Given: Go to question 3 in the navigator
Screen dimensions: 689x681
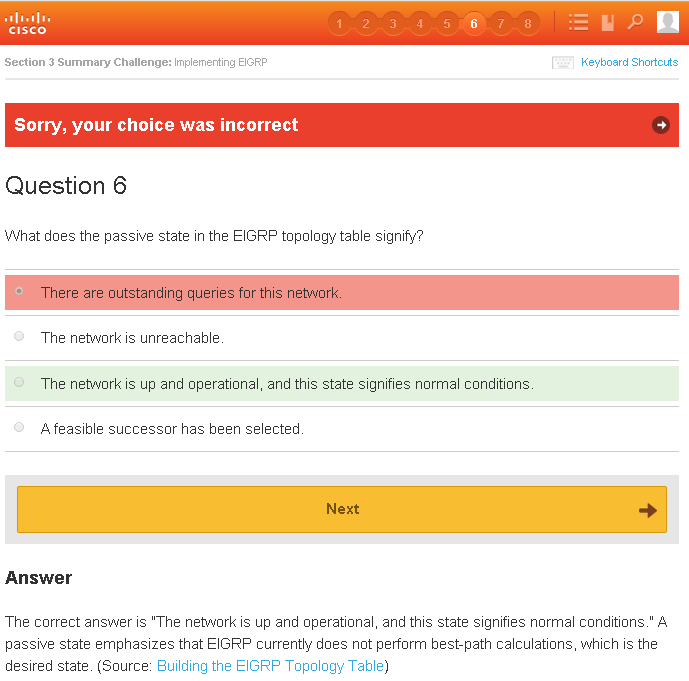Looking at the screenshot, I should tap(393, 23).
